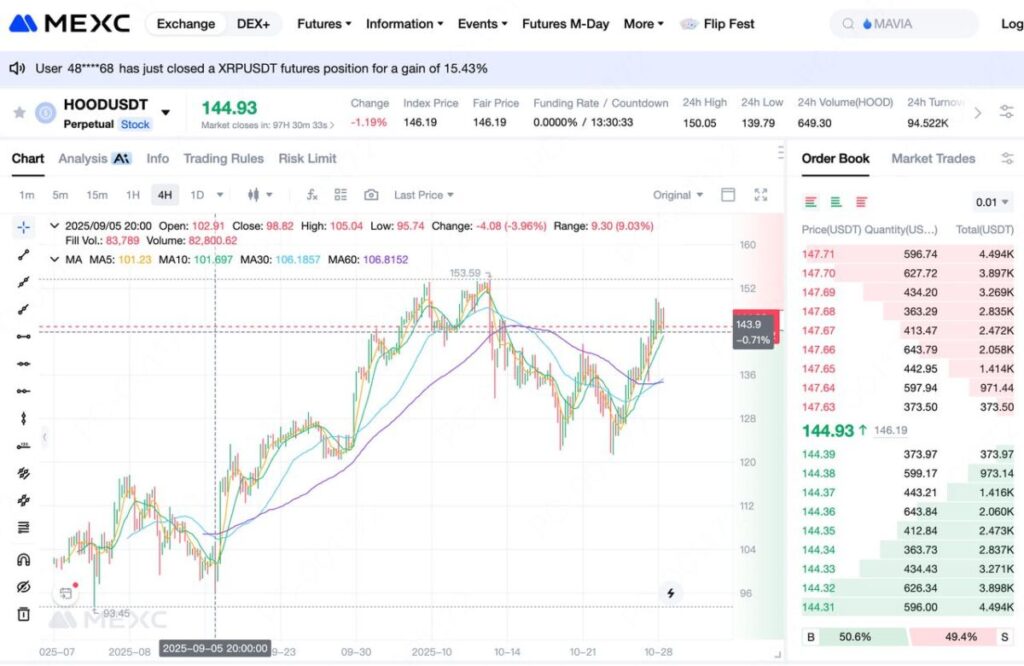Switch order book to buy-only view

coord(835,200)
